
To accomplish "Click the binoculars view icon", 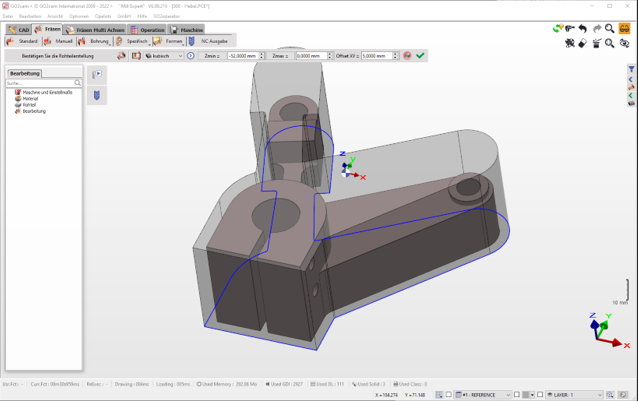I will [624, 29].
